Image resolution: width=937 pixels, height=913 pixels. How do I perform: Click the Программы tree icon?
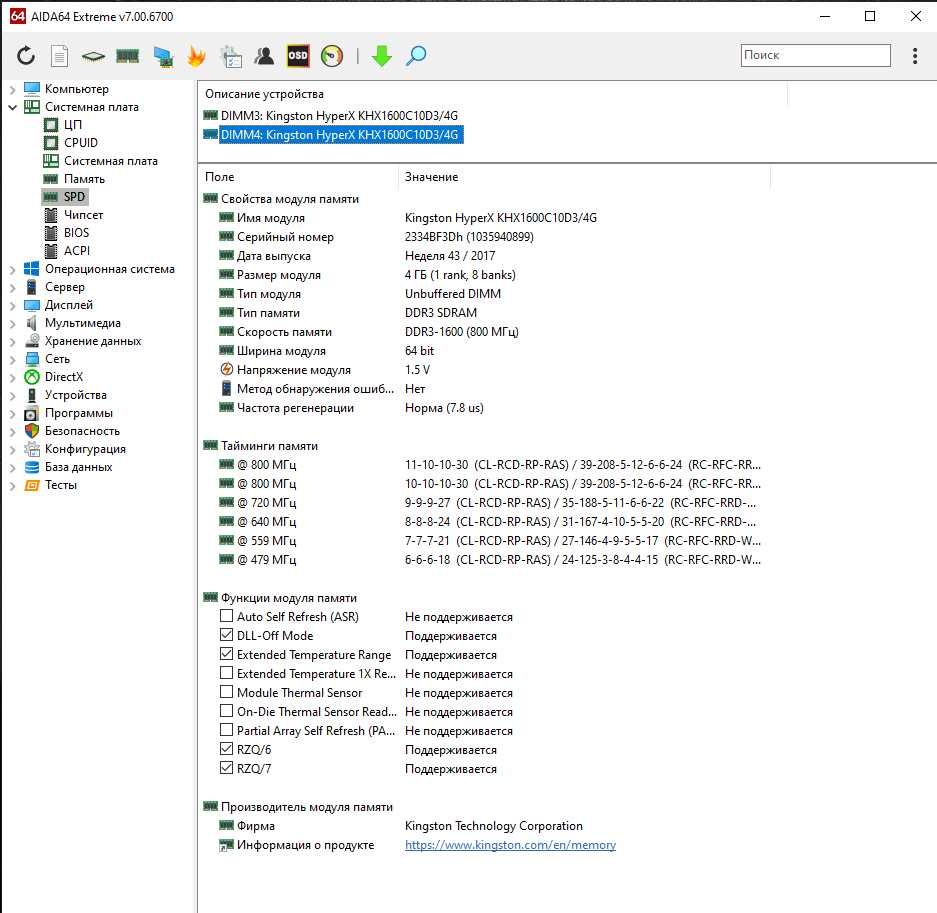pos(32,413)
